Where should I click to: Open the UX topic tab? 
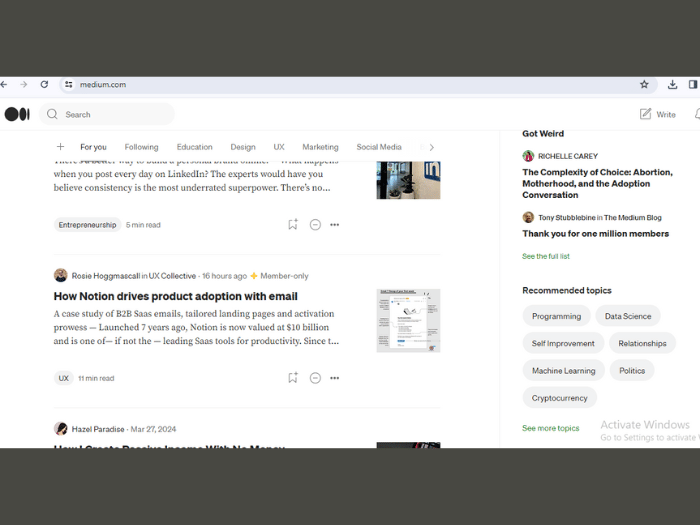(279, 147)
